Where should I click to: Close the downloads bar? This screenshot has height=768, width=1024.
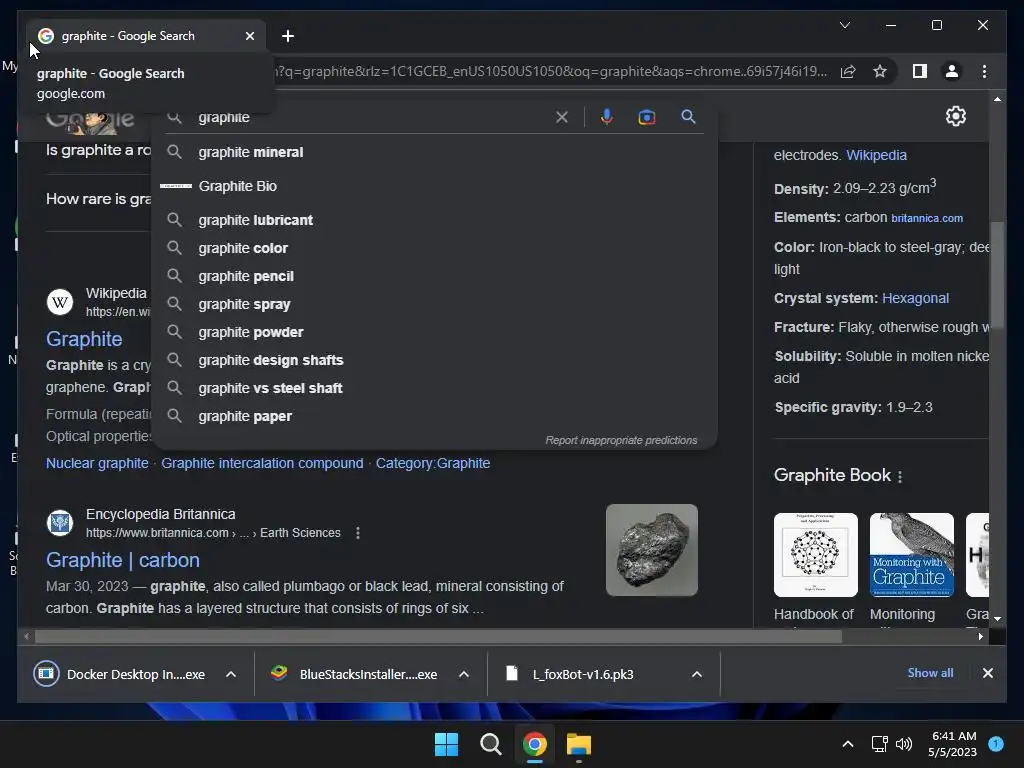[987, 673]
